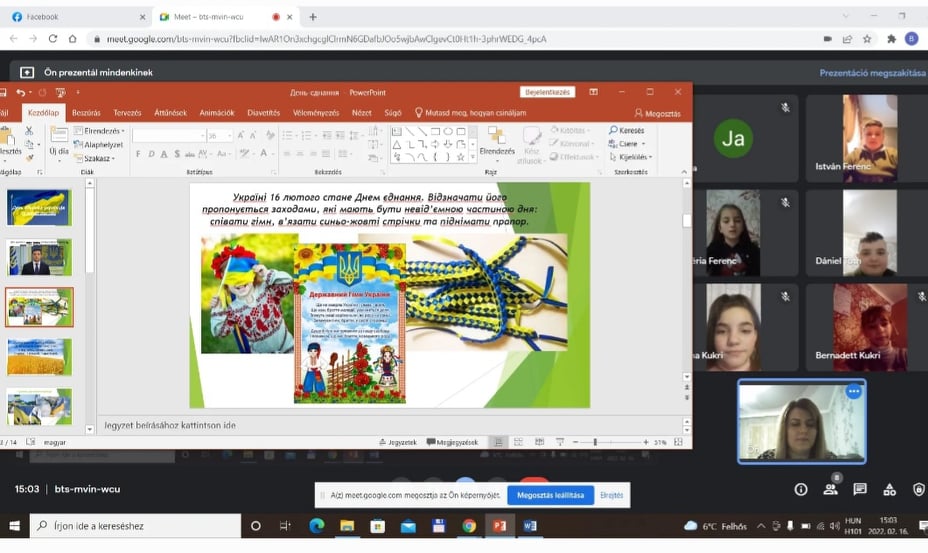Open PowerPoint from the Windows taskbar
The image size is (928, 553).
499,525
